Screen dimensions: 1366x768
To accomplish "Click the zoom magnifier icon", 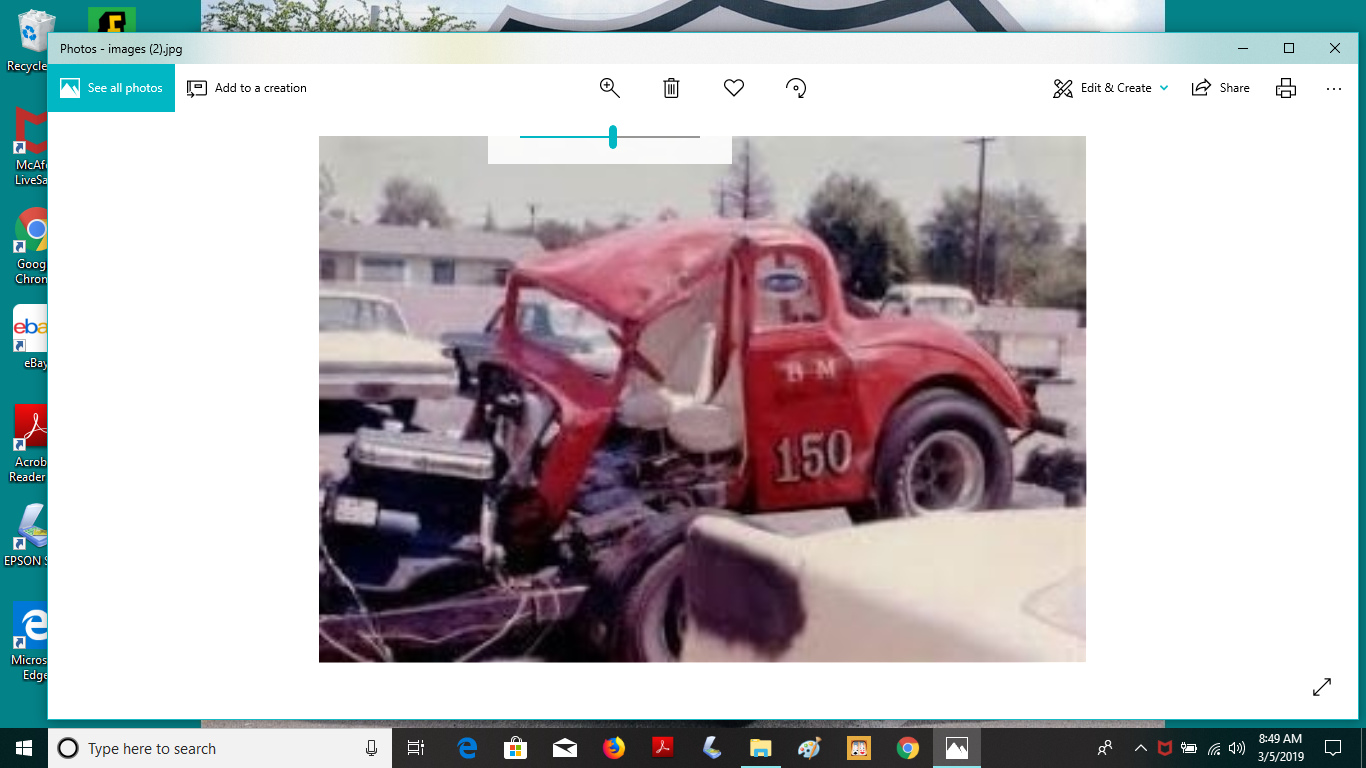I will click(609, 88).
